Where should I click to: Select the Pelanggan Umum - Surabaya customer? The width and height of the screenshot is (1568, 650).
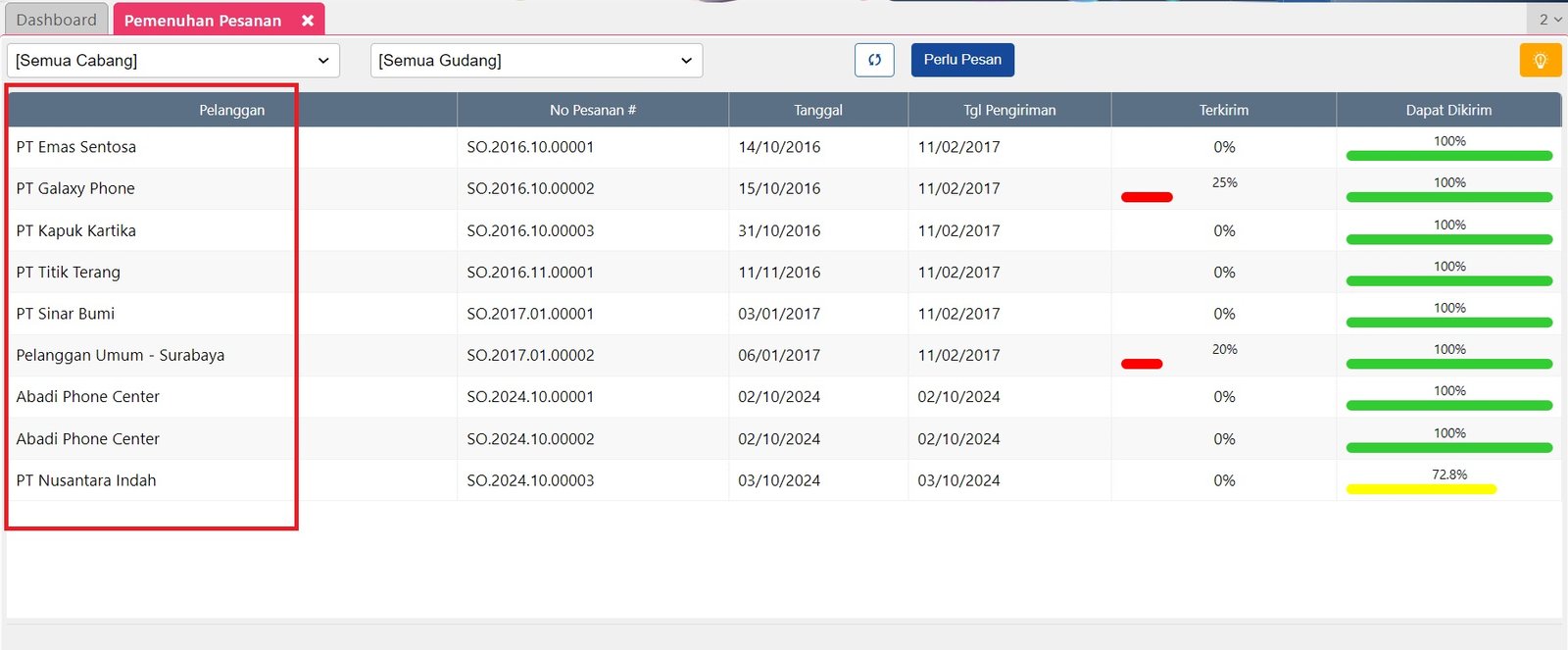coord(121,355)
